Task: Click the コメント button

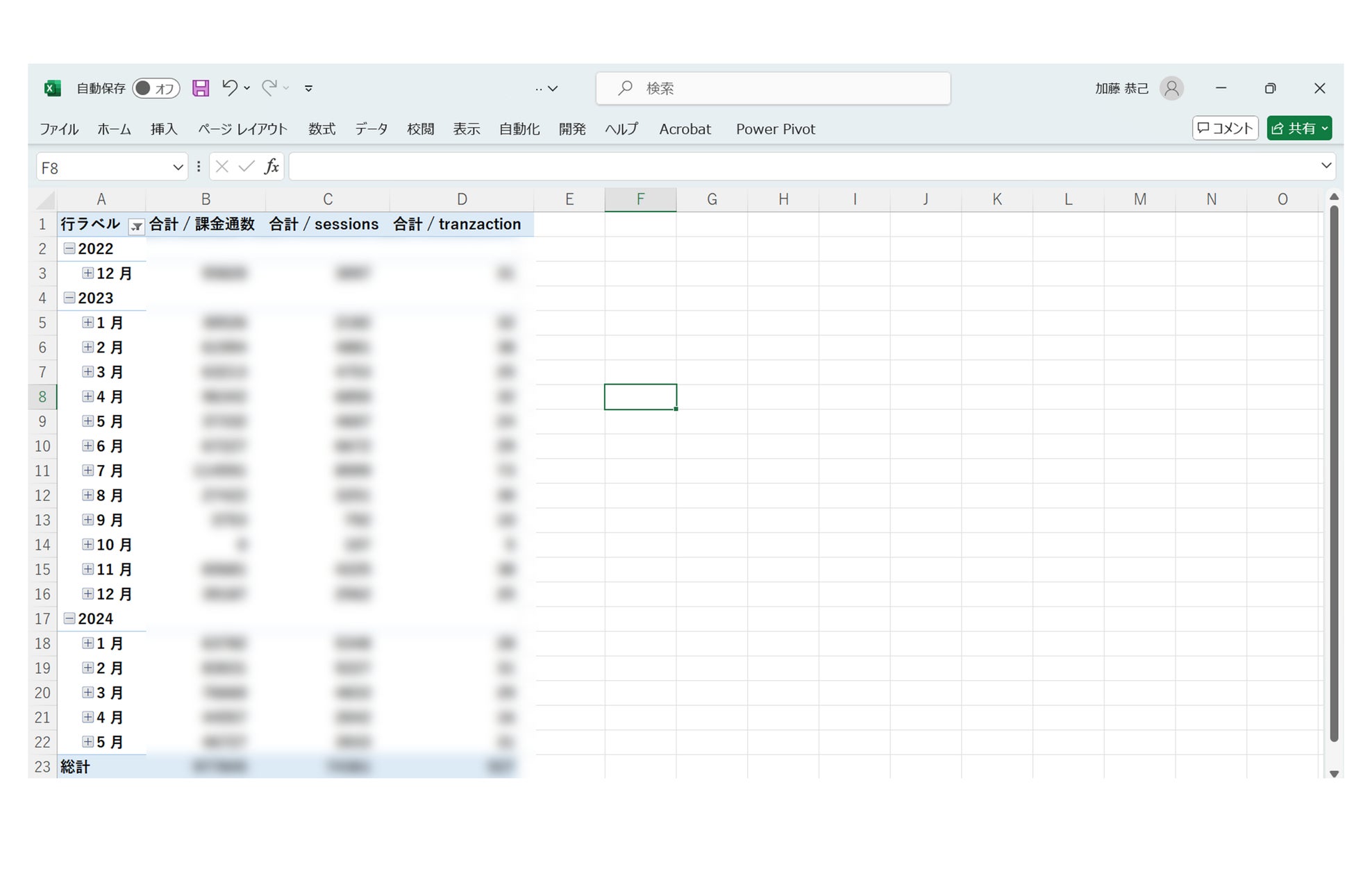Action: pos(1225,128)
